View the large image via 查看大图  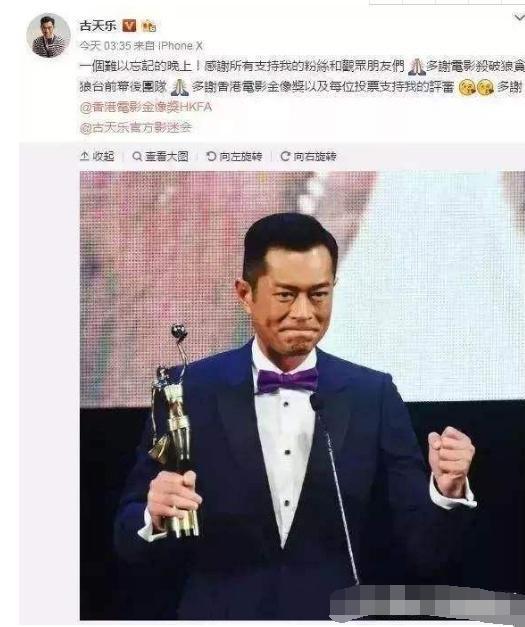pyautogui.click(x=160, y=156)
